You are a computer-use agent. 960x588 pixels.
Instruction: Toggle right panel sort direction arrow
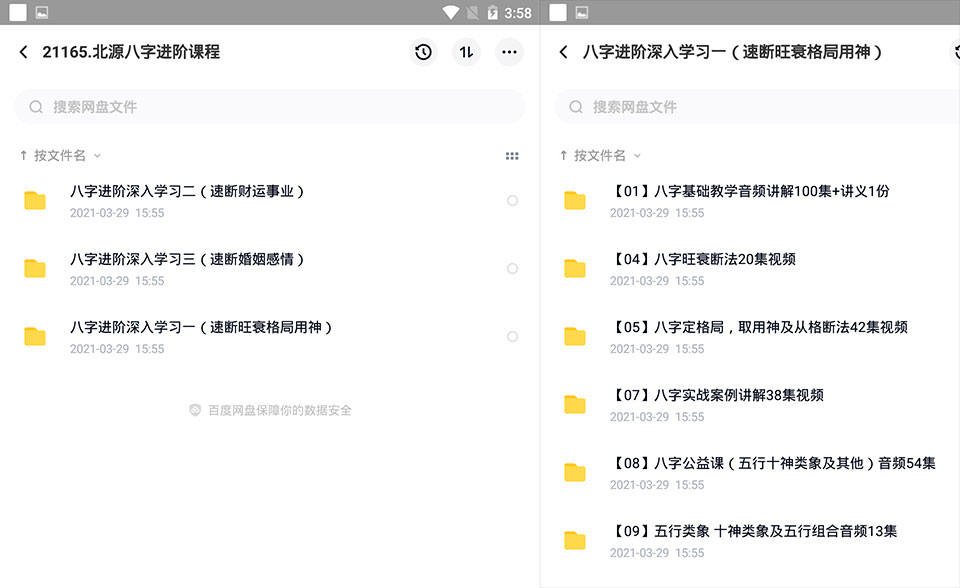coord(563,156)
